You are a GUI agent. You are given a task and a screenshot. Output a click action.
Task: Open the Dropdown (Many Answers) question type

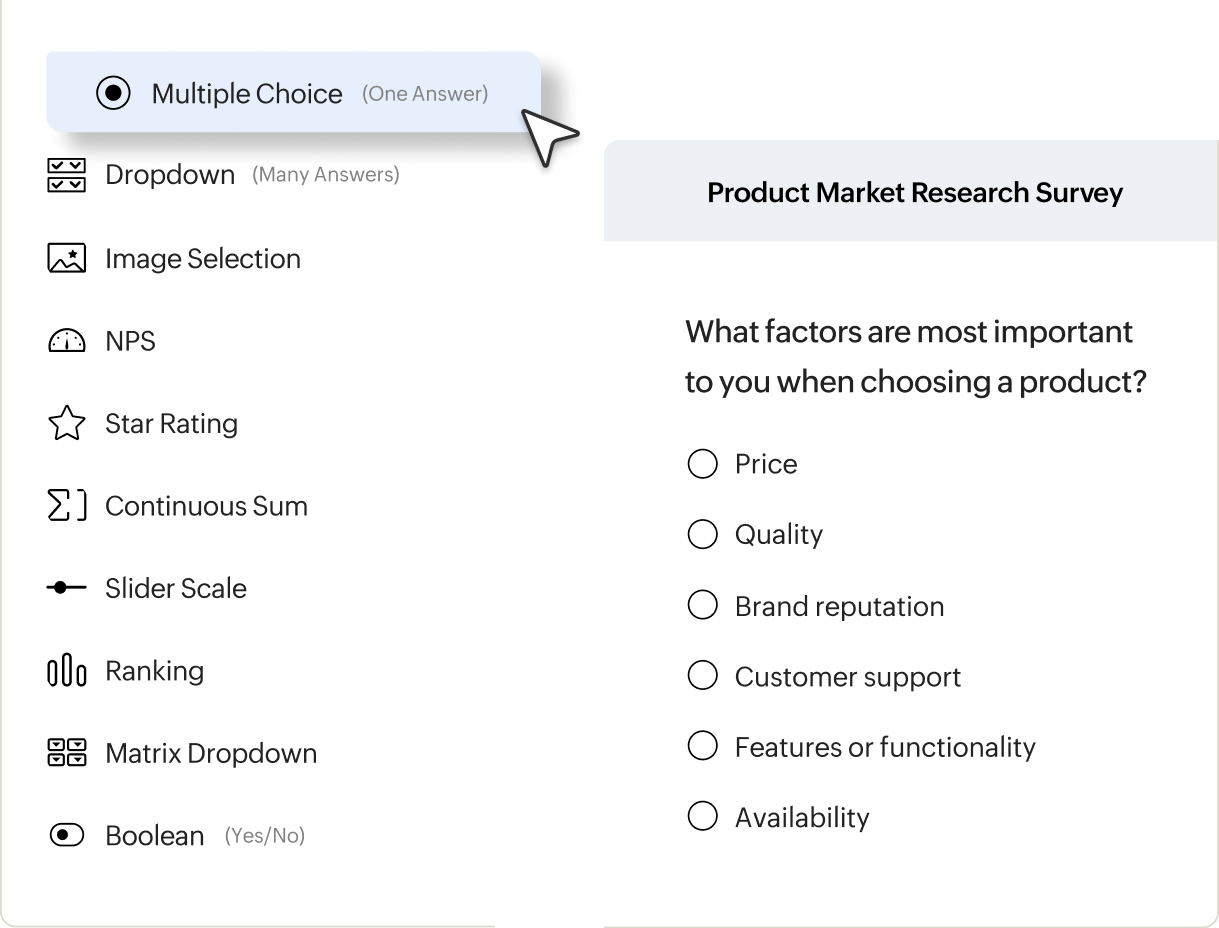click(170, 174)
